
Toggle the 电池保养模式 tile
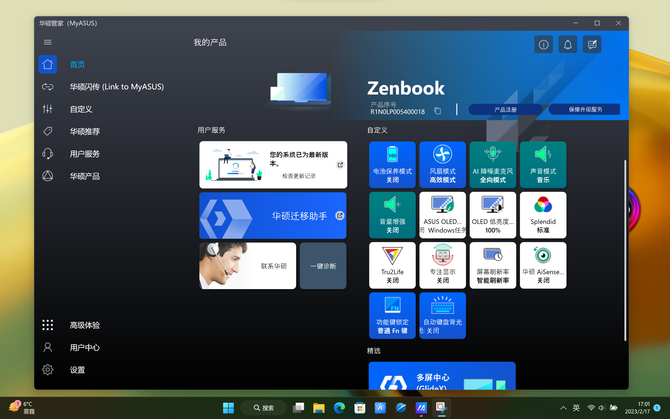(x=392, y=165)
